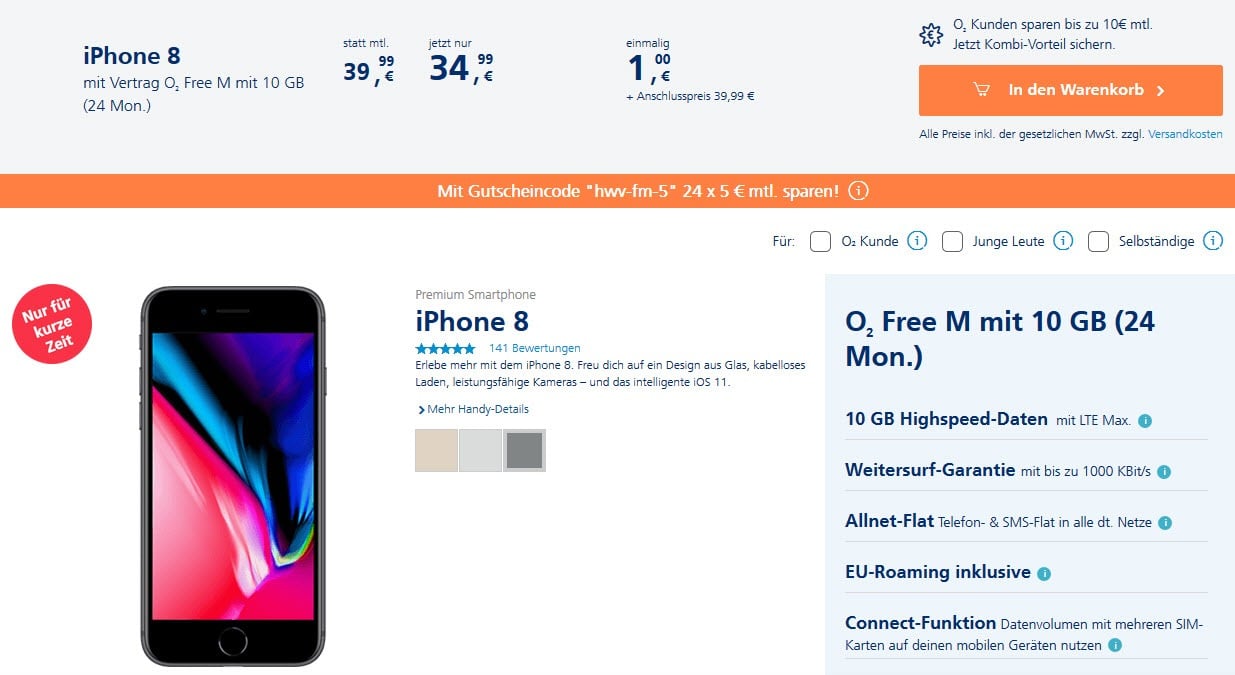
Task: Click info icon beside O₂ Kunde checkbox
Action: (917, 241)
